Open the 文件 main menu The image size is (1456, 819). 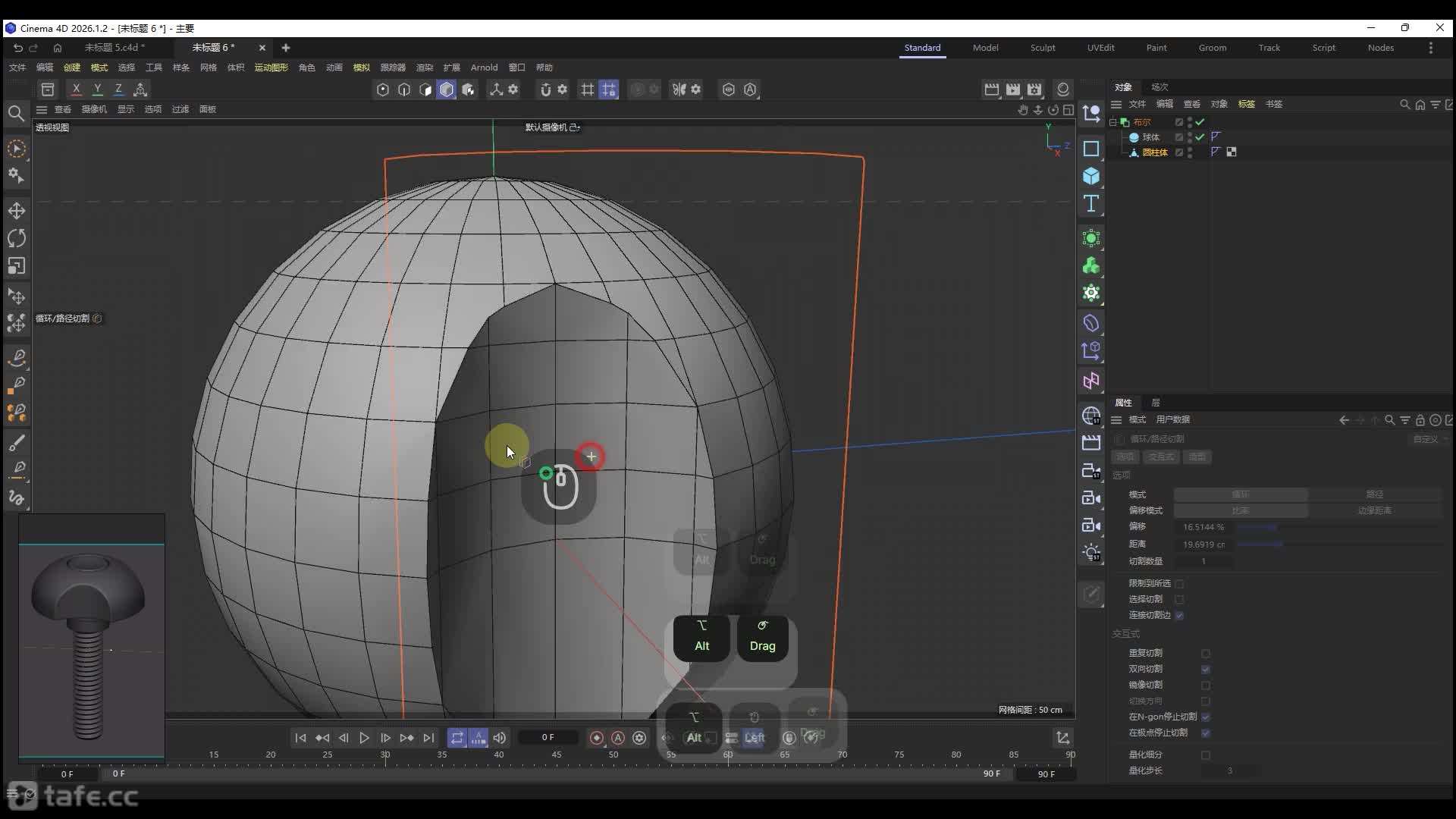point(17,67)
